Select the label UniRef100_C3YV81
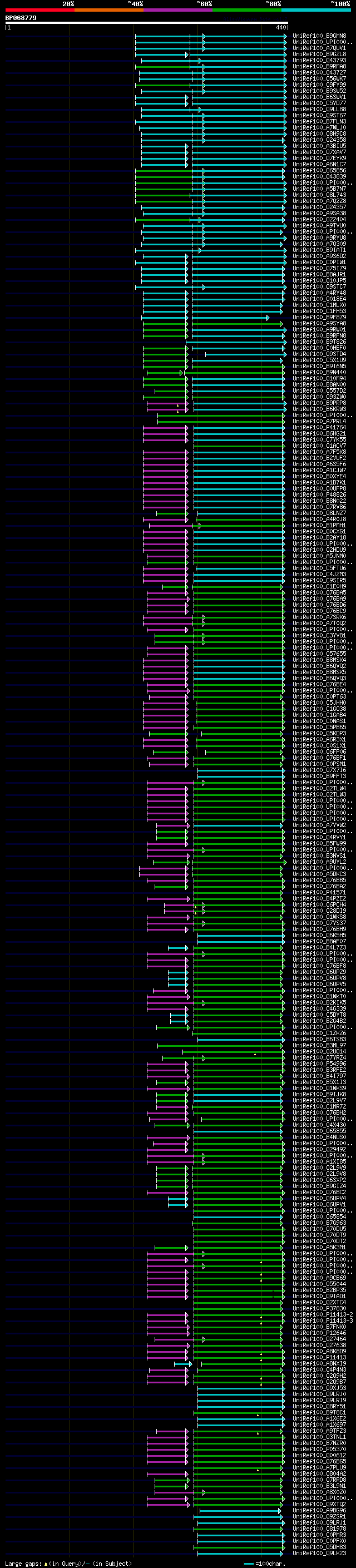Screen dimensions: 356x1568 (x=319, y=635)
